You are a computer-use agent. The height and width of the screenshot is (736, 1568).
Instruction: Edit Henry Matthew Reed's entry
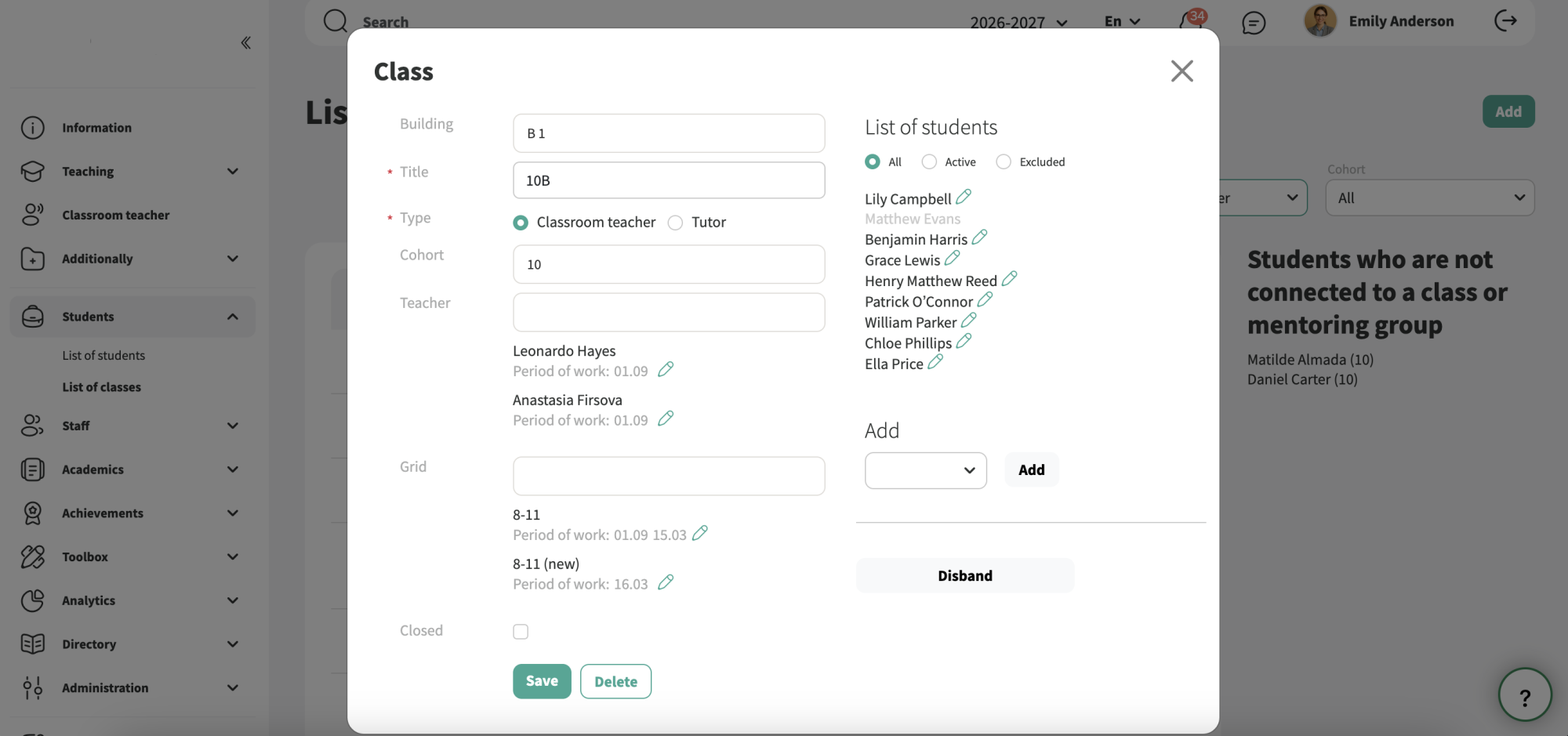tap(1010, 278)
